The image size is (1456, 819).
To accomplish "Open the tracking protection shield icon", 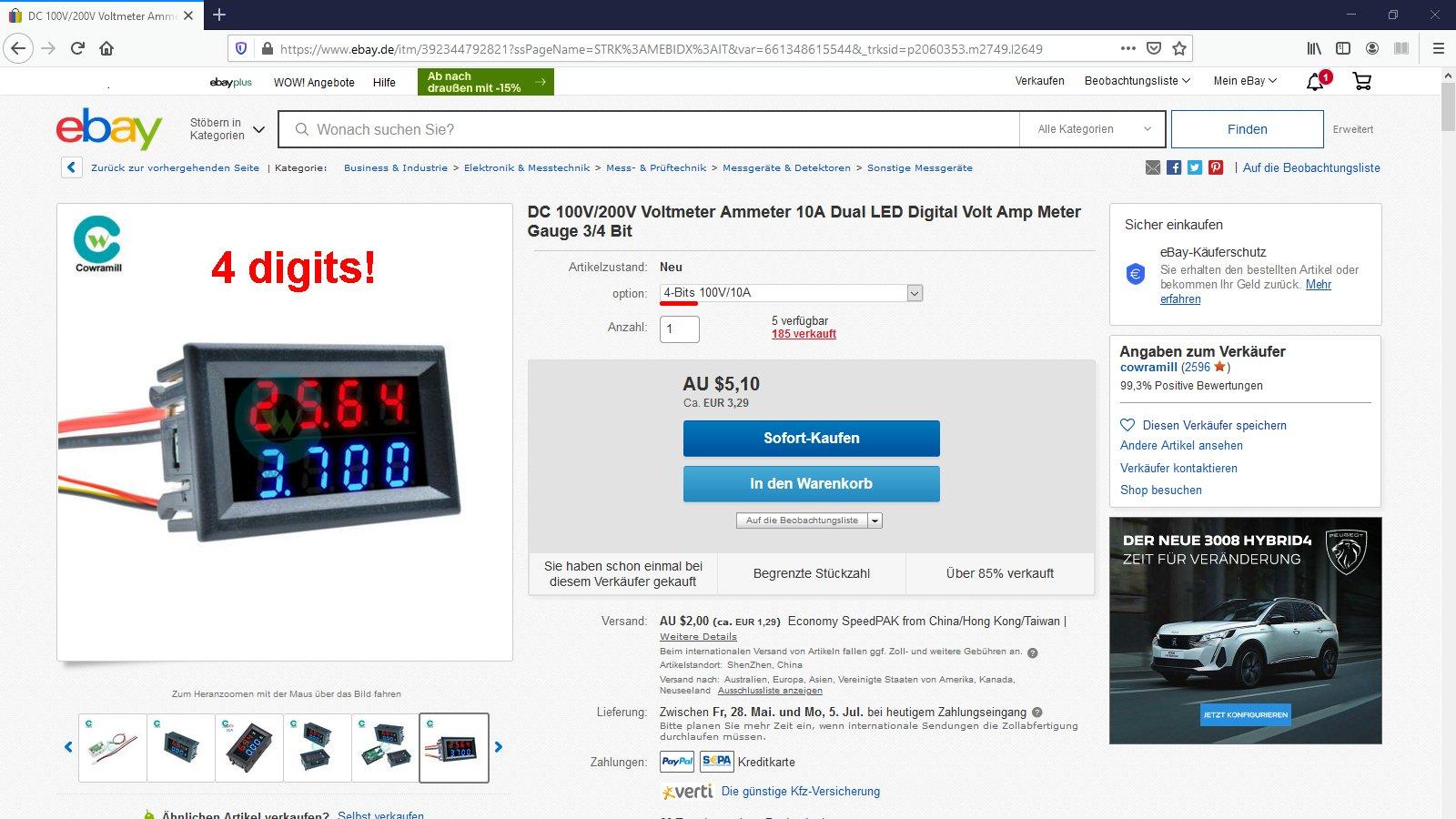I will pos(241,48).
